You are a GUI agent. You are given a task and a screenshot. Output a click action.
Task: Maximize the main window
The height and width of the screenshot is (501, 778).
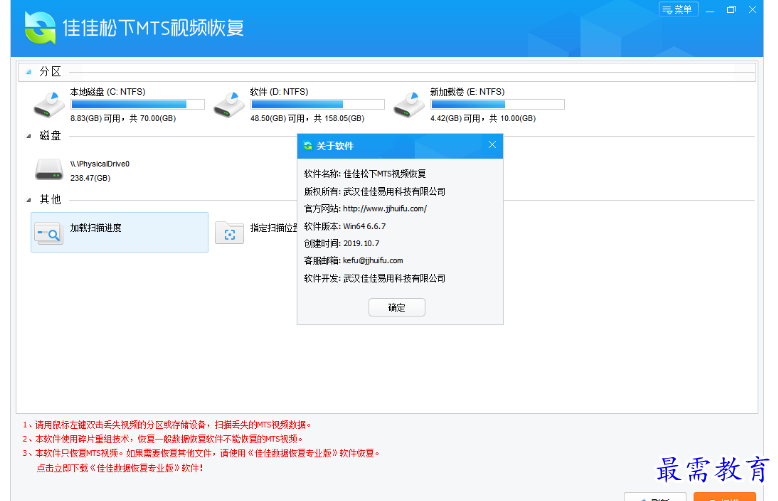pyautogui.click(x=731, y=10)
